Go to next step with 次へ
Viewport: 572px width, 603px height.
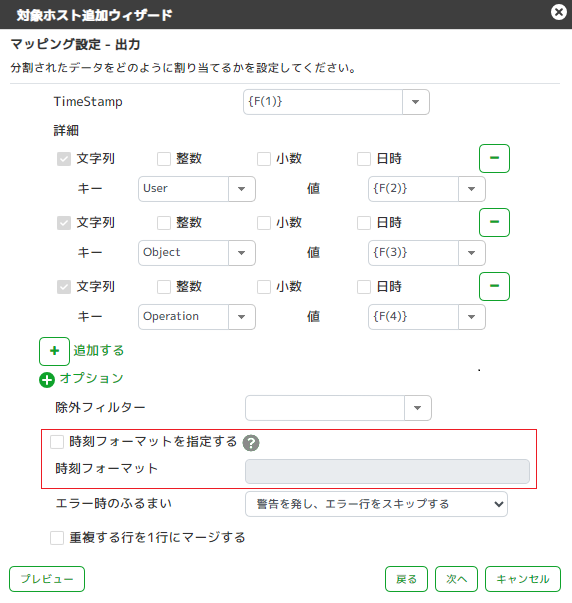pyautogui.click(x=456, y=579)
